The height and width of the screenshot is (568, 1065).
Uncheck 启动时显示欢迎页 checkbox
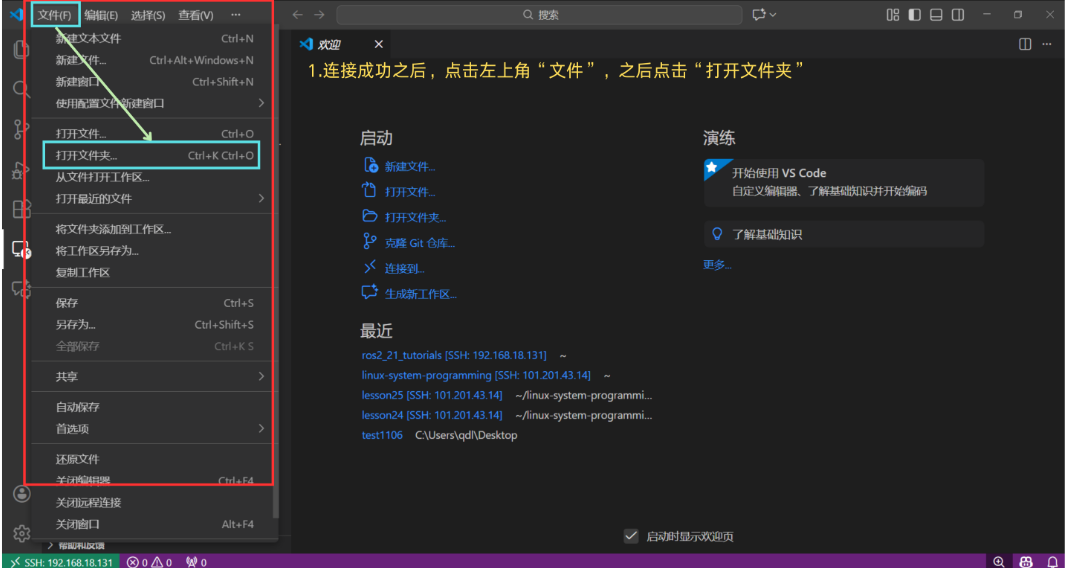[631, 536]
